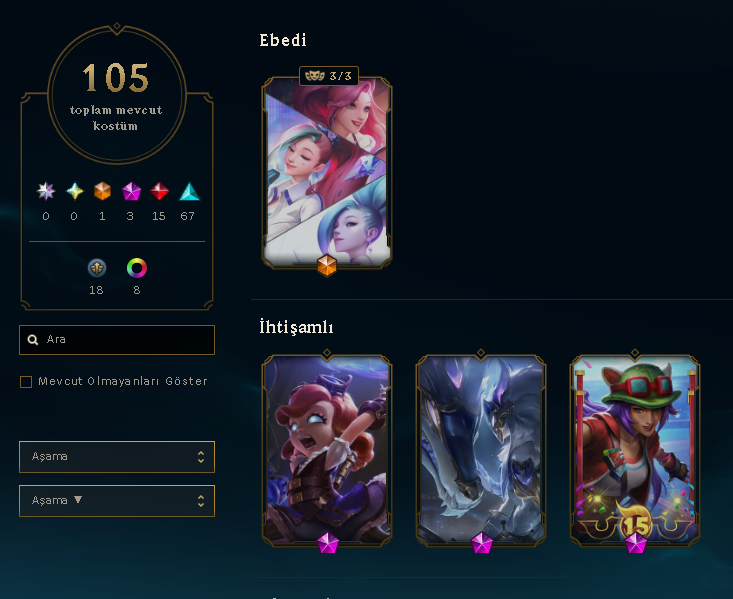This screenshot has width=733, height=599.
Task: Click the blue-gray crest icon showing 18
Action: [x=97, y=268]
